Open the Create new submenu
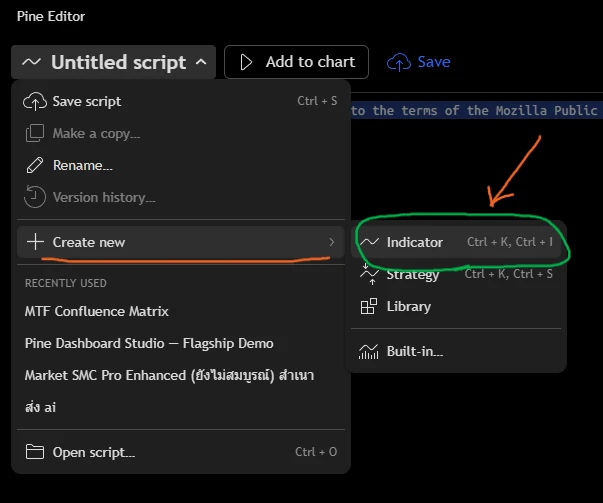Image resolution: width=603 pixels, height=503 pixels. click(x=181, y=242)
